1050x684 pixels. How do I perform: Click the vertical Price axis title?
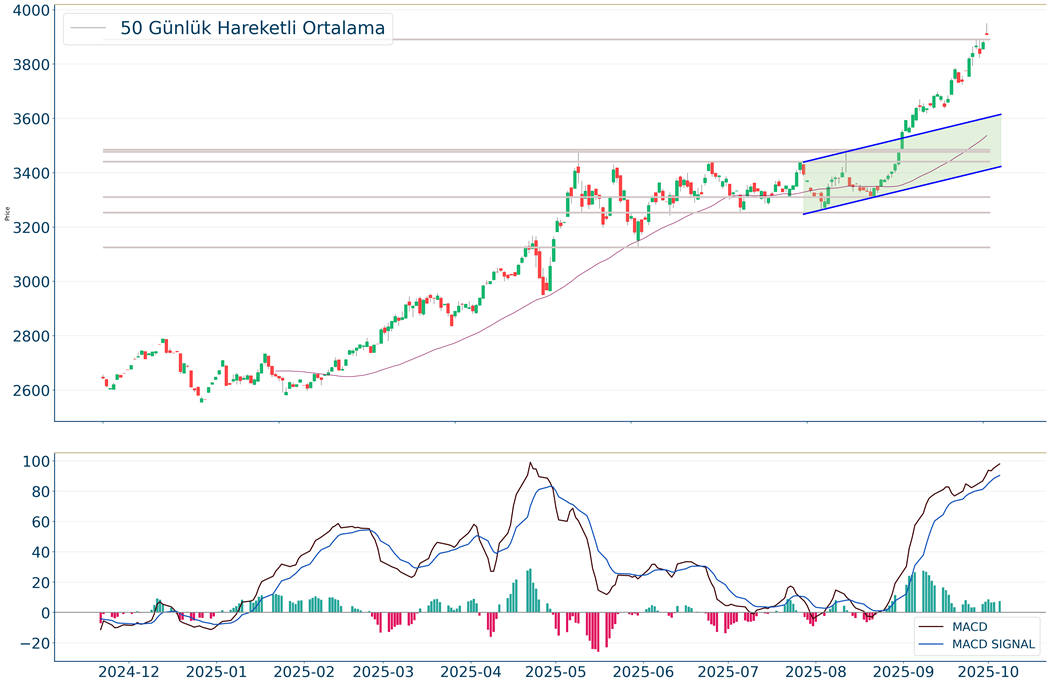[x=8, y=213]
